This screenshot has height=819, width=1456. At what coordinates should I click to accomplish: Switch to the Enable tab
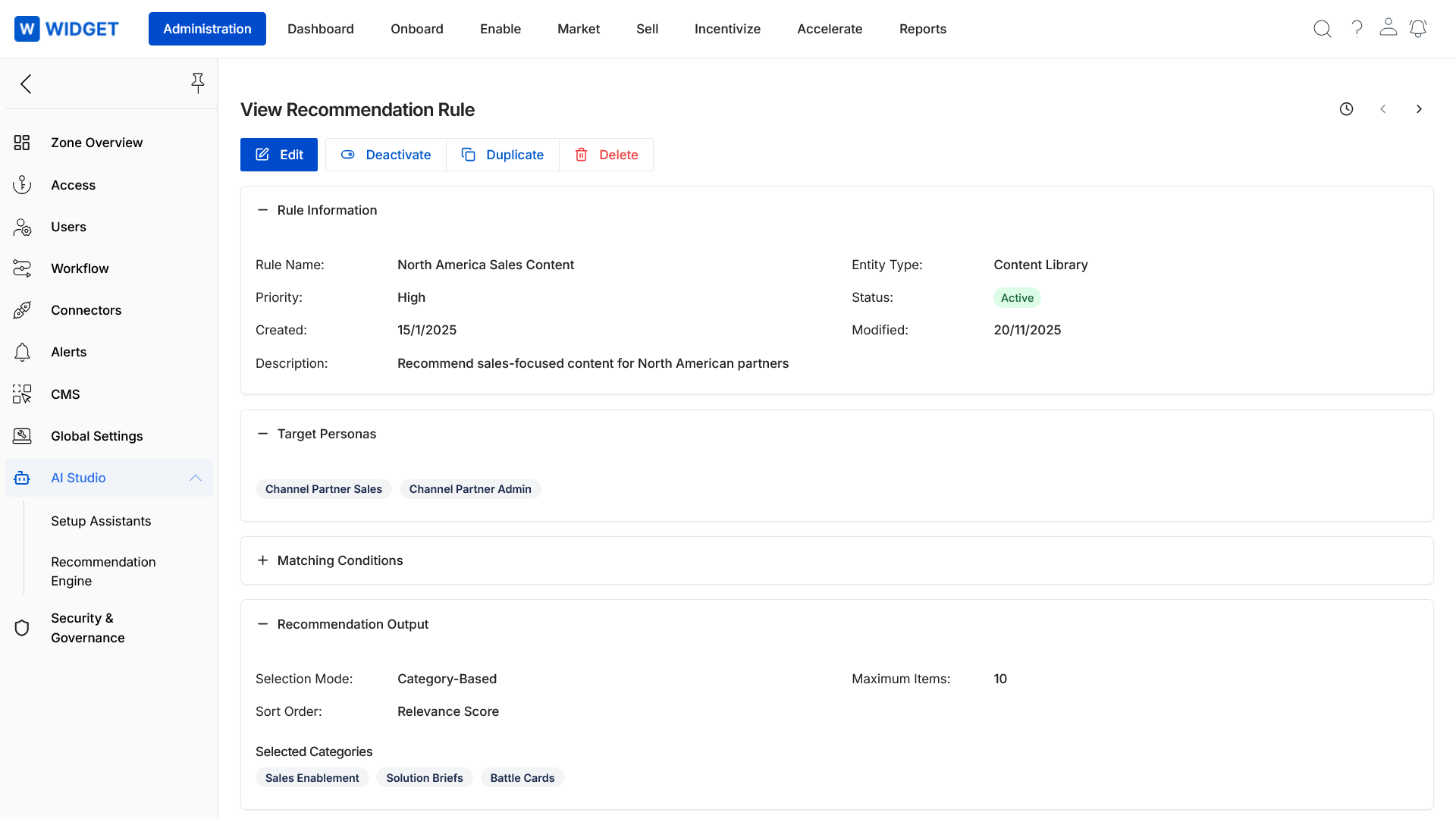500,29
